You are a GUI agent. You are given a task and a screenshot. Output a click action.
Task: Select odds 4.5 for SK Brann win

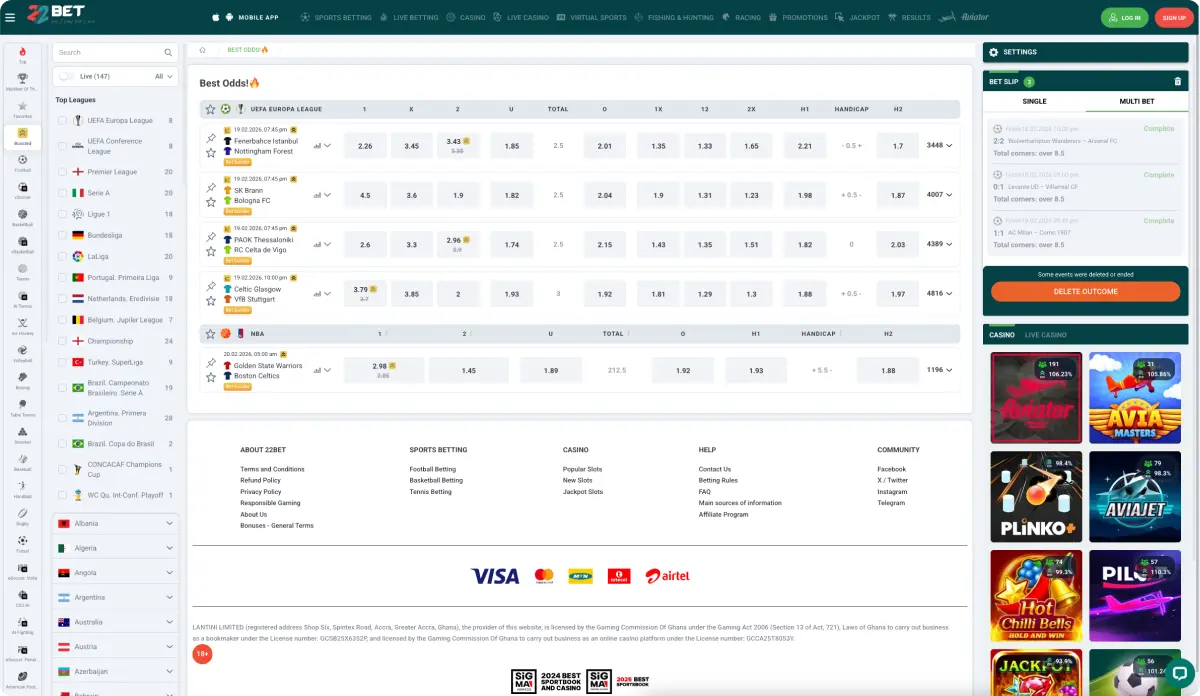pos(365,195)
